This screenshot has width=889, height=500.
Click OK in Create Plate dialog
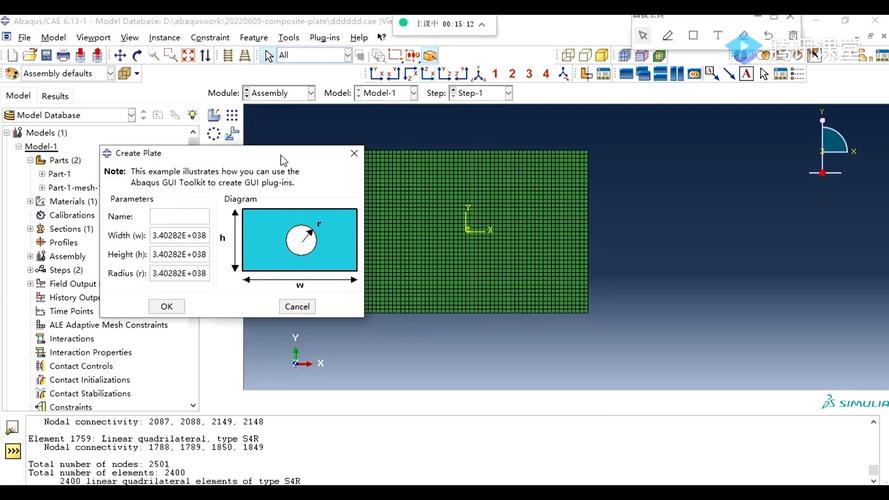(166, 307)
